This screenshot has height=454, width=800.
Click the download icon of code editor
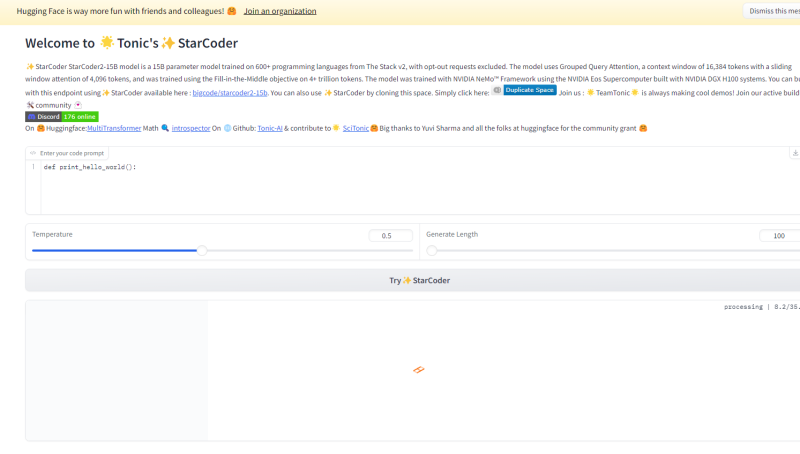point(795,153)
